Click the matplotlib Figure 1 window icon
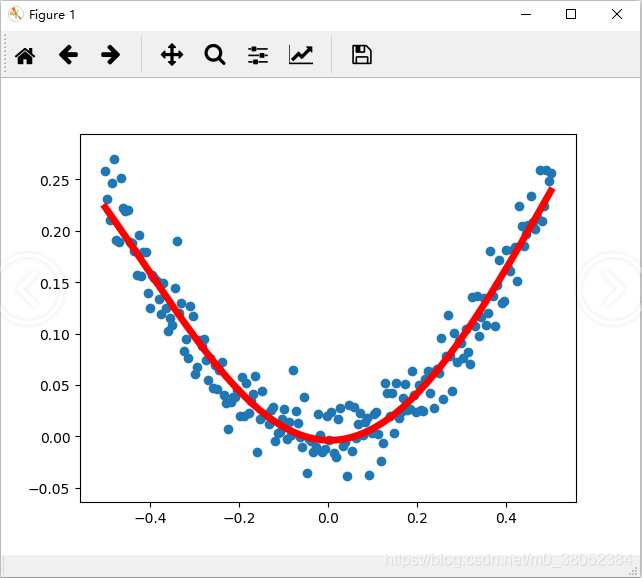The height and width of the screenshot is (578, 642). click(15, 14)
